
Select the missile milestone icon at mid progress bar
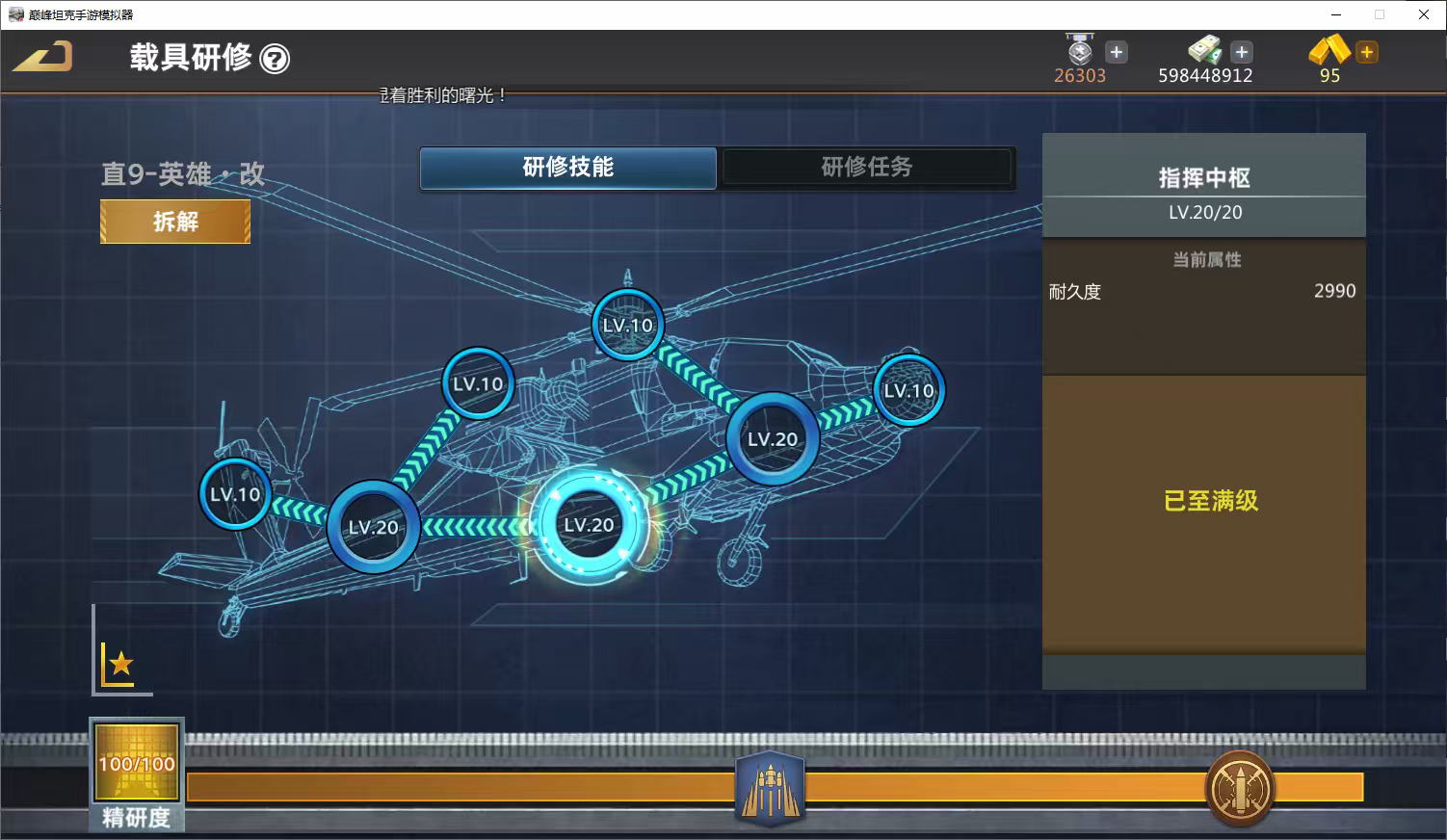tap(770, 789)
